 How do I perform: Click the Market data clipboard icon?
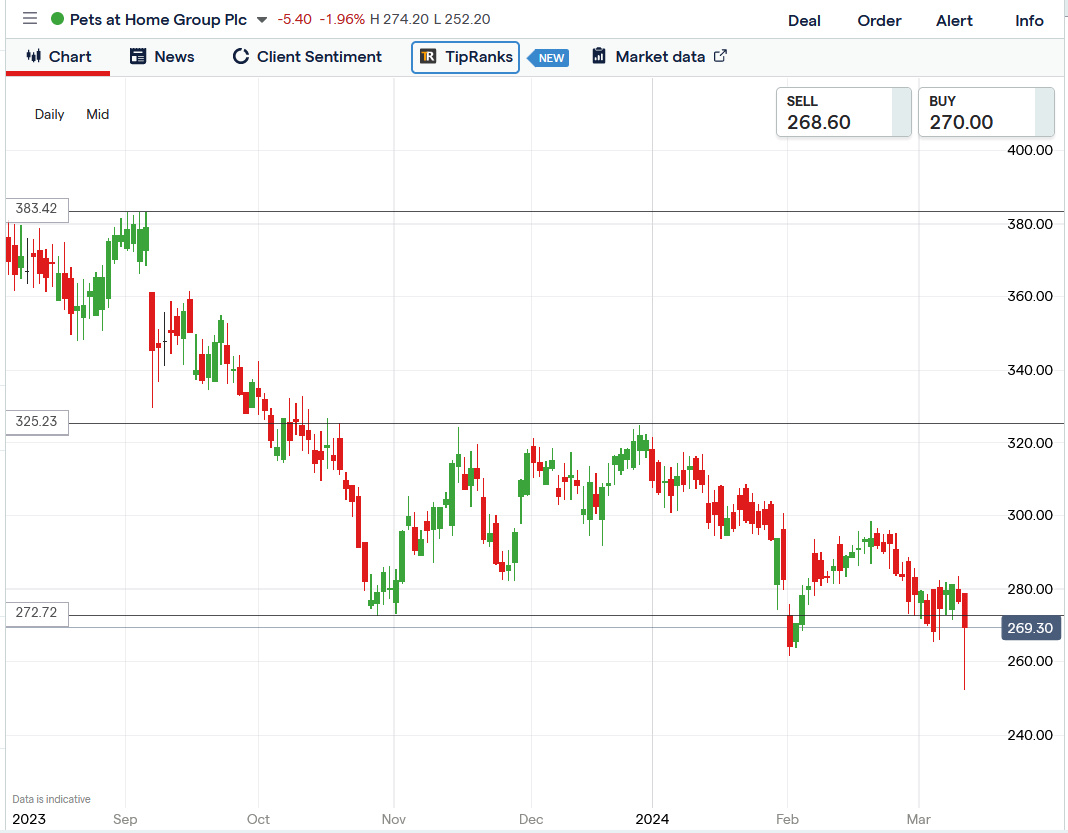599,56
